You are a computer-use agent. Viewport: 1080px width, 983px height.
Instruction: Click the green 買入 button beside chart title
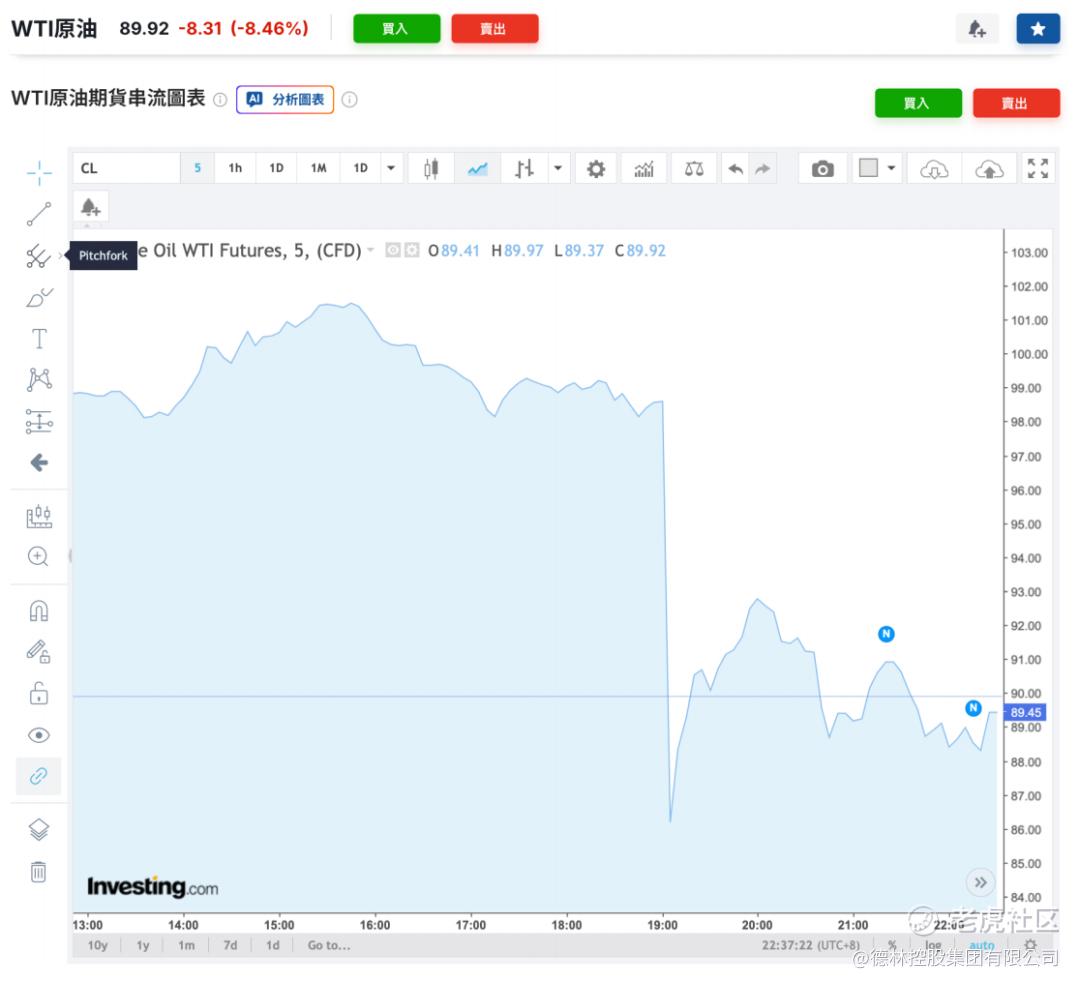pyautogui.click(x=918, y=103)
